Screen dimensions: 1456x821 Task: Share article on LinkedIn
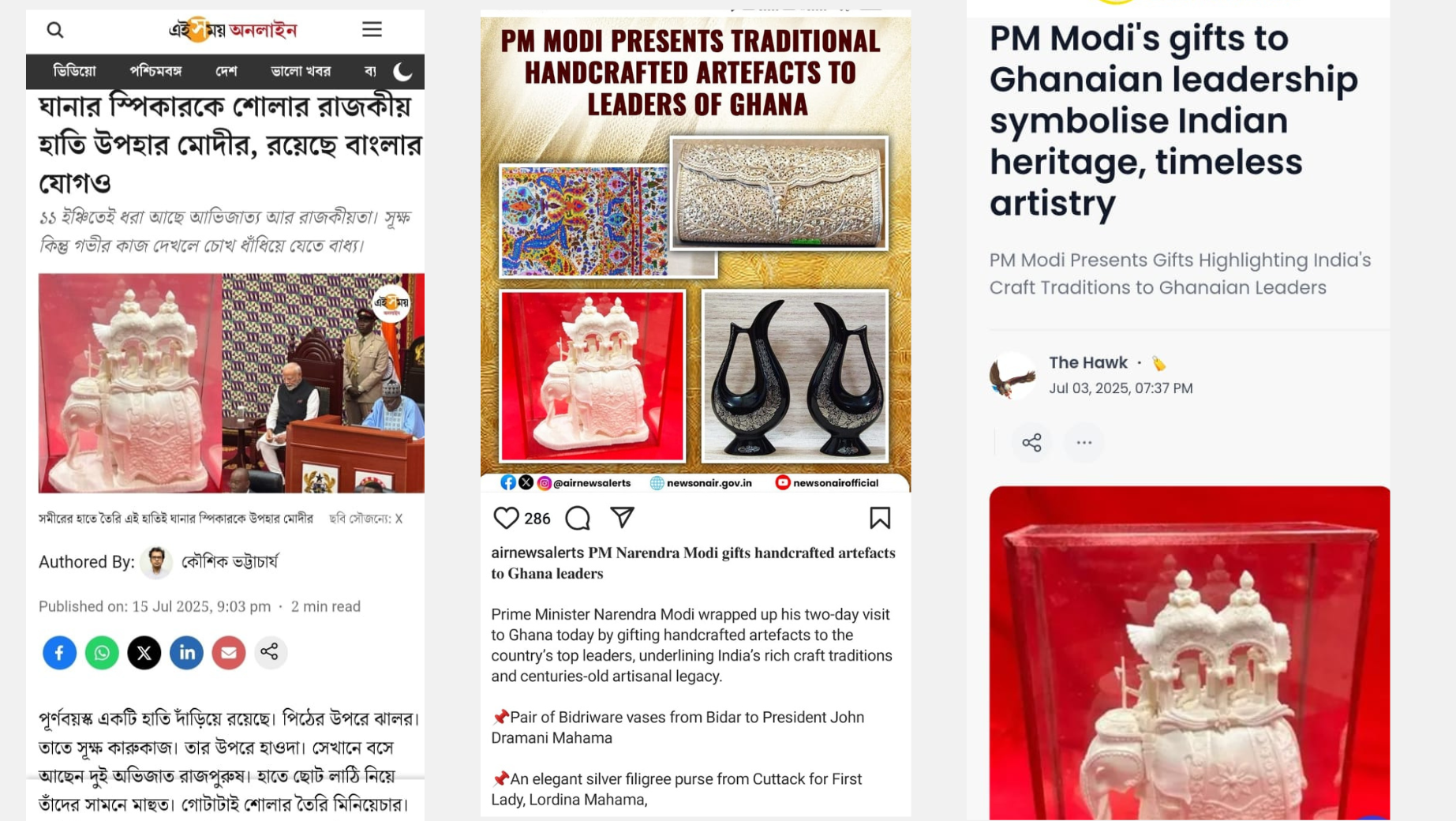[186, 653]
